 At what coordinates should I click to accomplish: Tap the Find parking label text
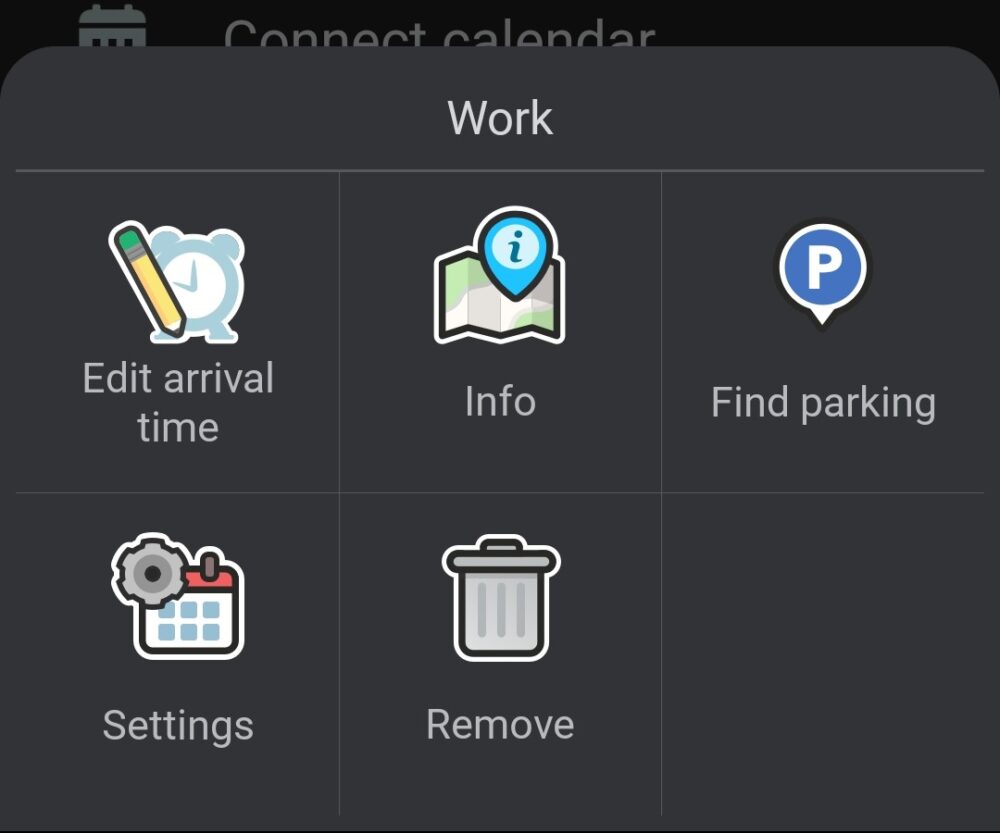(822, 401)
